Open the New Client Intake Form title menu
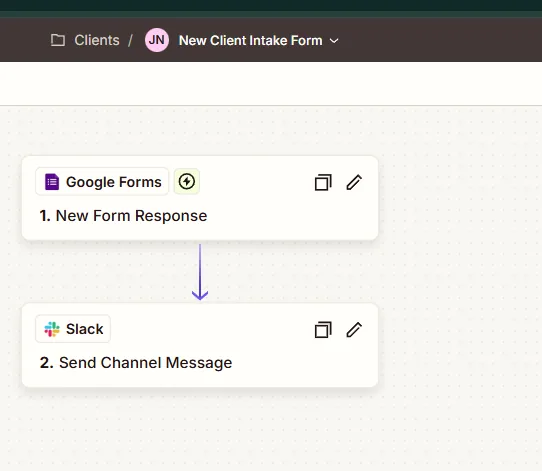 pos(251,40)
